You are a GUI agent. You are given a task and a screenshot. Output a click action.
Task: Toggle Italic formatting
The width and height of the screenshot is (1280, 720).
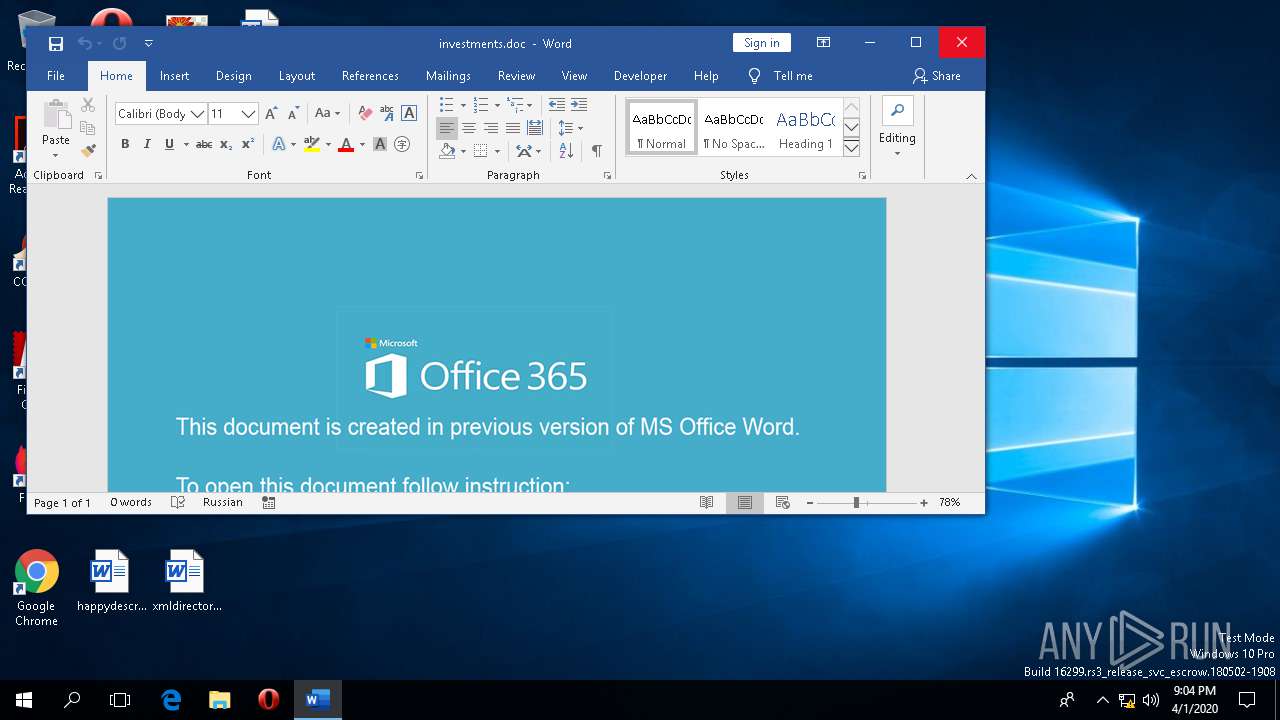click(147, 145)
